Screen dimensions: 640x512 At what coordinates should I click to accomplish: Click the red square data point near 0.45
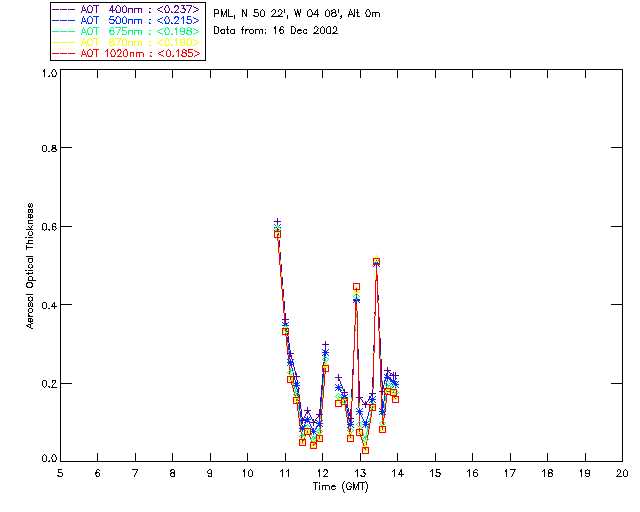(356, 287)
